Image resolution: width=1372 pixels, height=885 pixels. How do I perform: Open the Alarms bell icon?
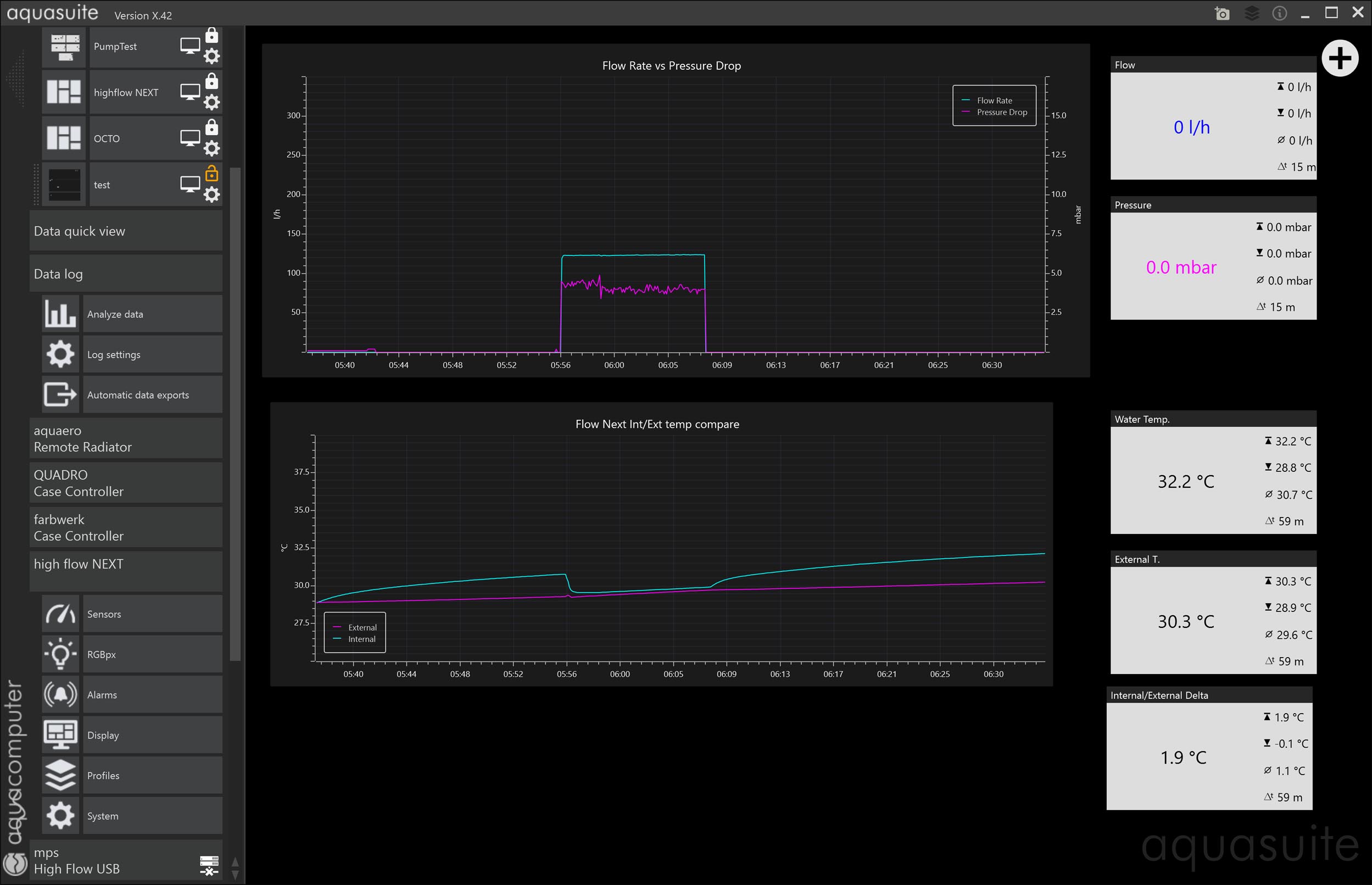pos(60,694)
